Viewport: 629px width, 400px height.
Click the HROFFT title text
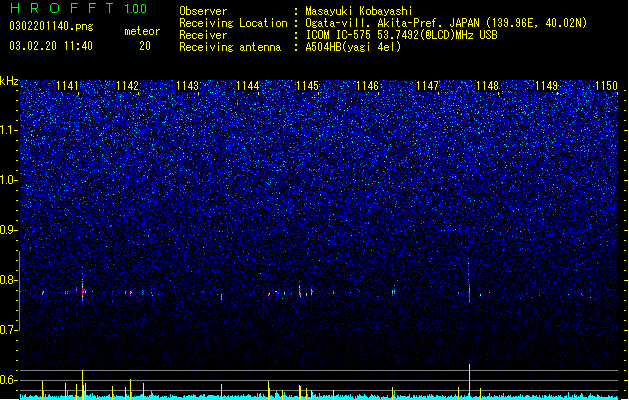(62, 8)
